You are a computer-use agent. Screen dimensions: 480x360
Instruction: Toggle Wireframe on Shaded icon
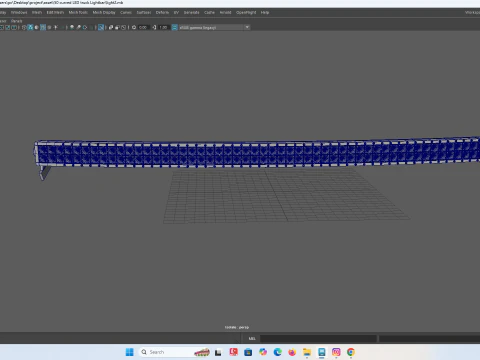pyautogui.click(x=43, y=27)
